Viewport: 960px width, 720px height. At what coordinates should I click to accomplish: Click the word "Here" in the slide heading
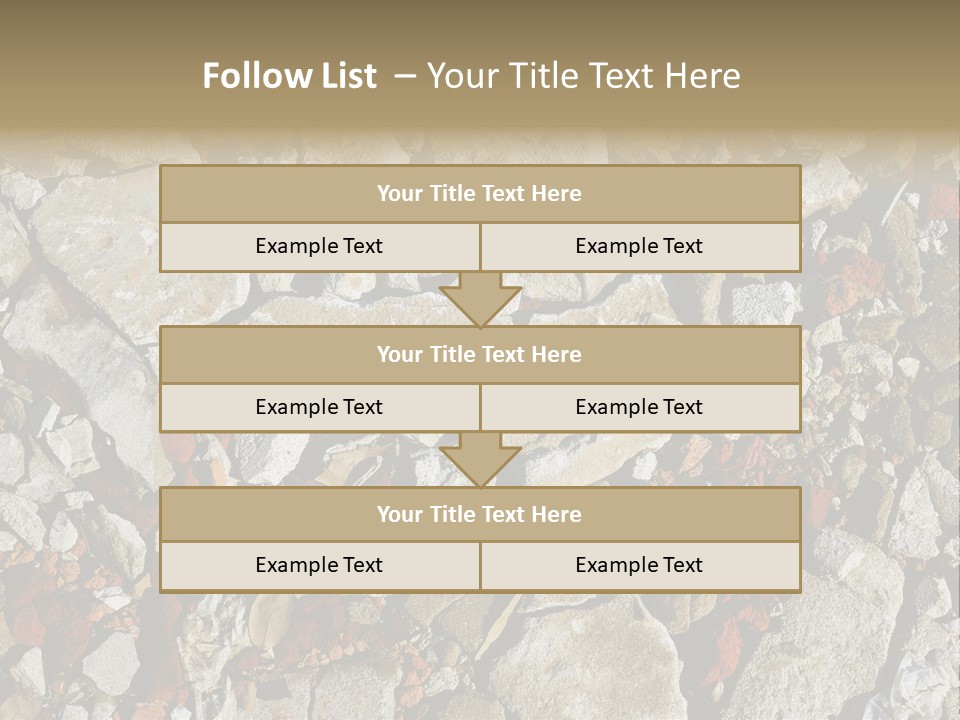[x=703, y=76]
